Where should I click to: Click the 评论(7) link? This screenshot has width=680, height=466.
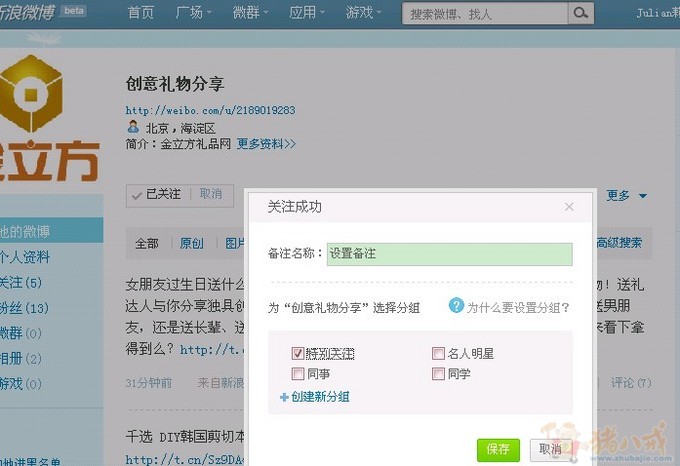[631, 383]
